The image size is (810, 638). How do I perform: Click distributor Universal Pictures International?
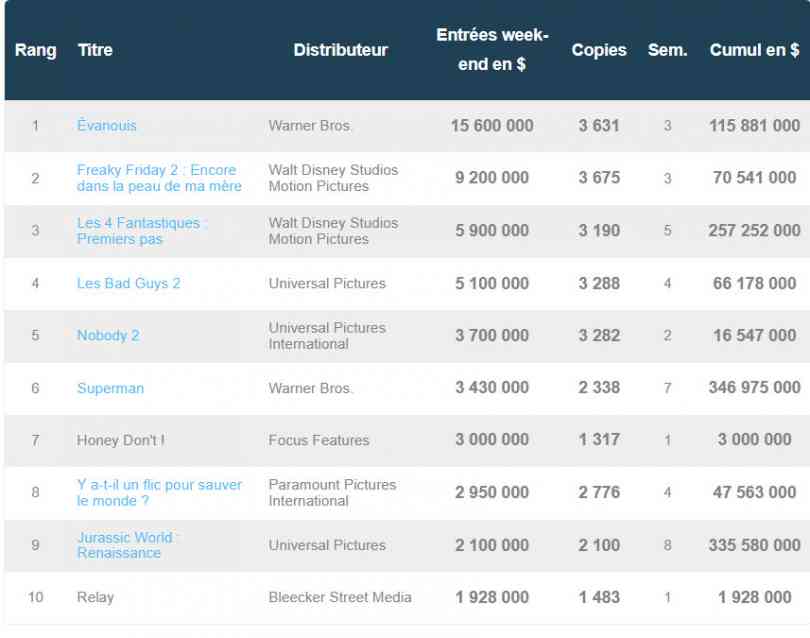tap(327, 336)
